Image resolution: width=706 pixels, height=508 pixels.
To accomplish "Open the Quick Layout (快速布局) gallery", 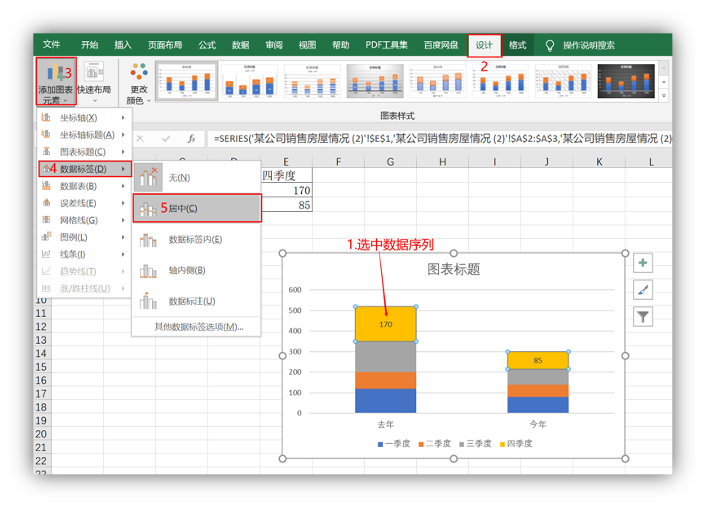I will tap(95, 81).
